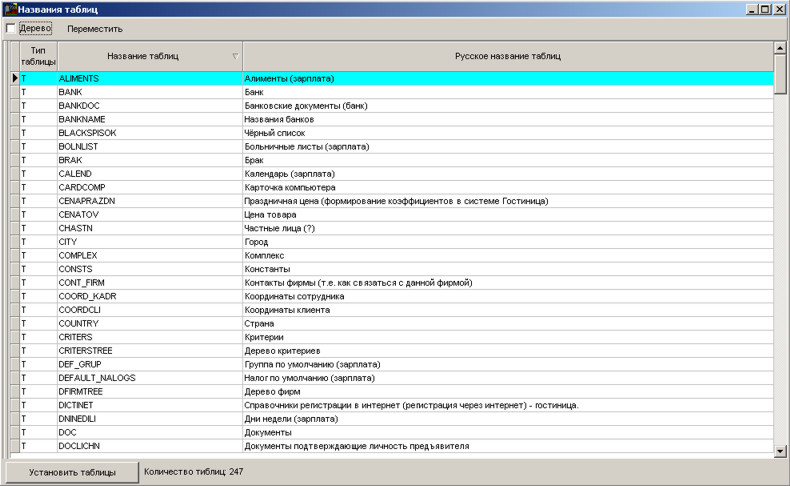Screen dimensions: 790x486
Task: Open the Переместить menu
Action: click(95, 29)
